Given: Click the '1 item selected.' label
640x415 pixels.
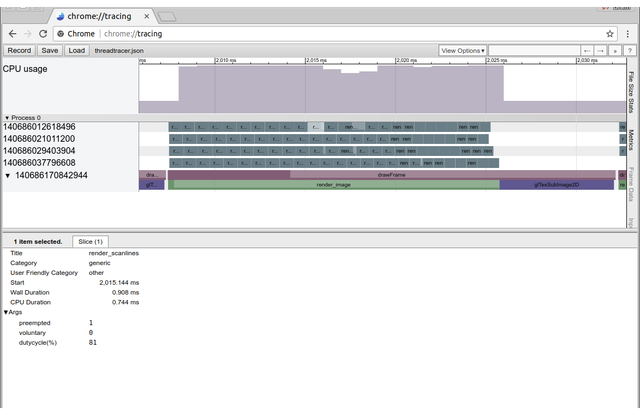Looking at the screenshot, I should (x=38, y=242).
